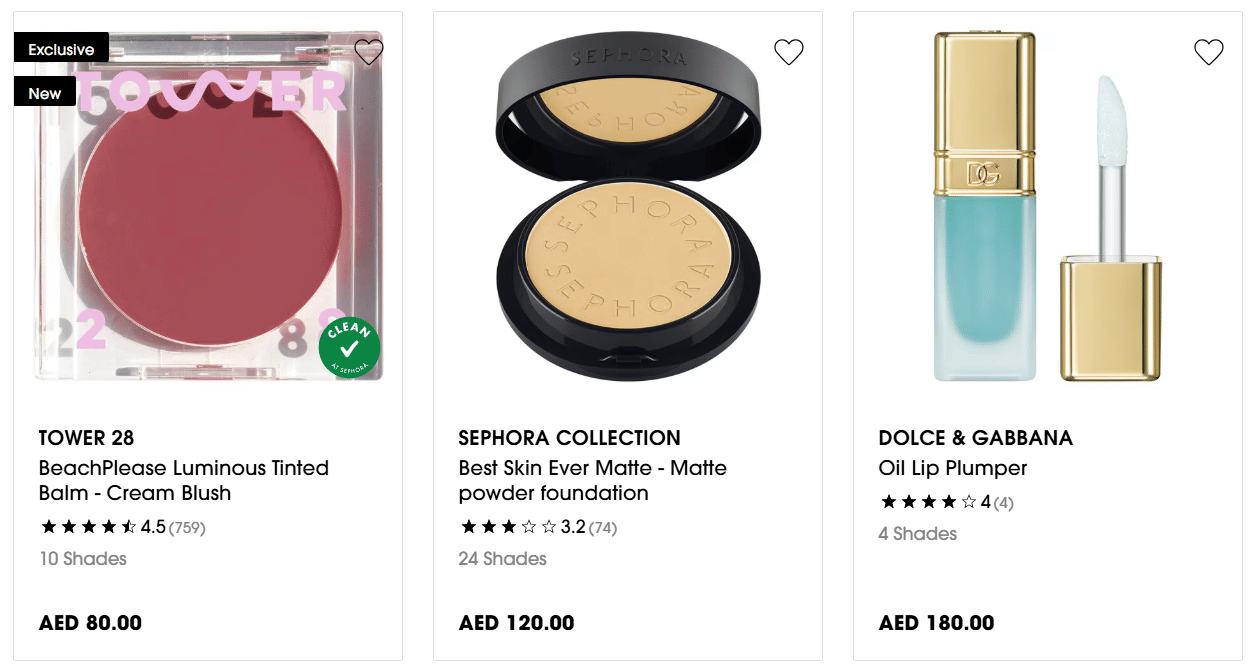Click the 3.2 star rating stars
Image resolution: width=1251 pixels, height=671 pixels.
pyautogui.click(x=508, y=527)
